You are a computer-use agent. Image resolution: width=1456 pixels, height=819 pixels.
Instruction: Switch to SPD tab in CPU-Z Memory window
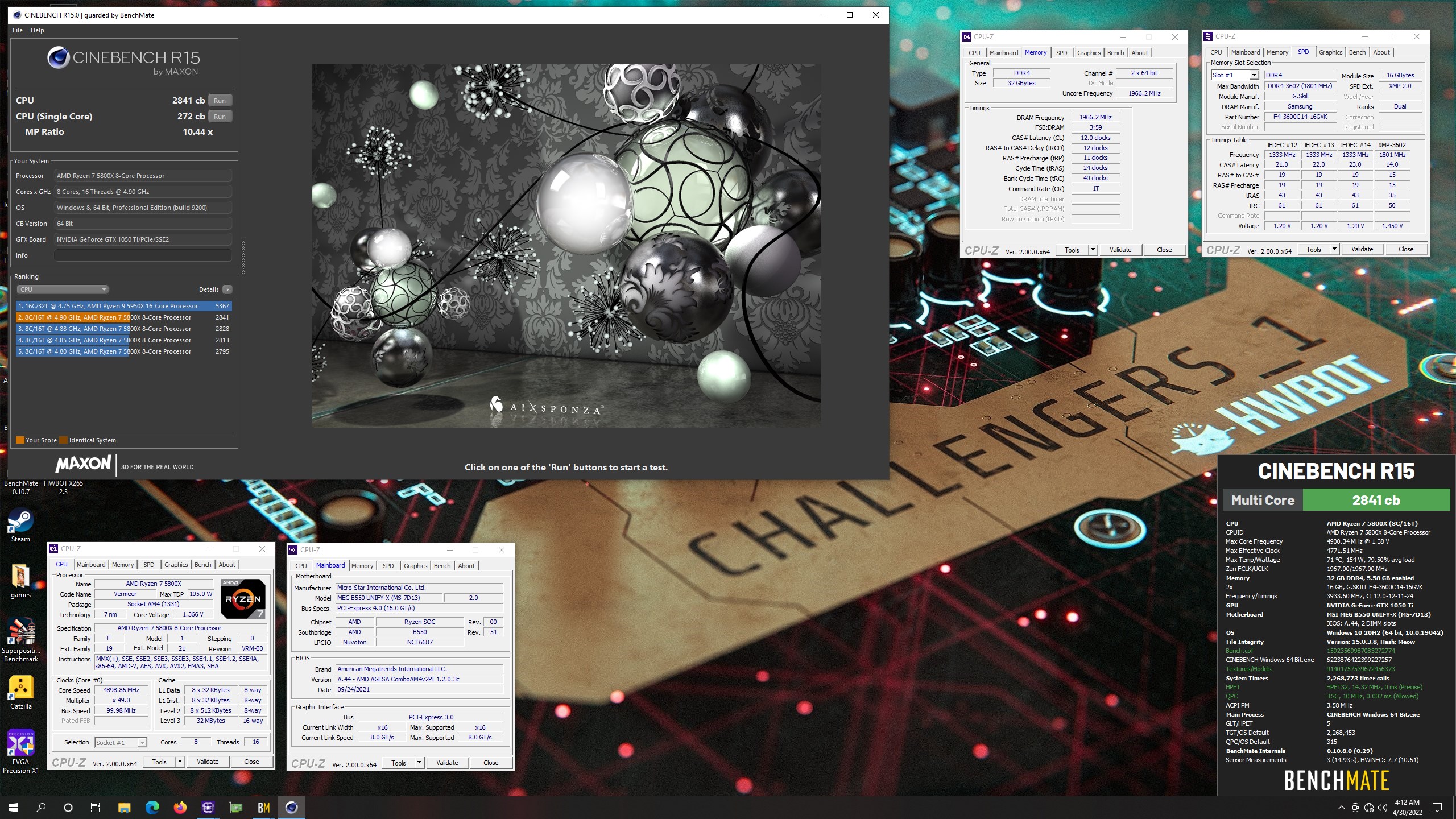click(x=1062, y=53)
